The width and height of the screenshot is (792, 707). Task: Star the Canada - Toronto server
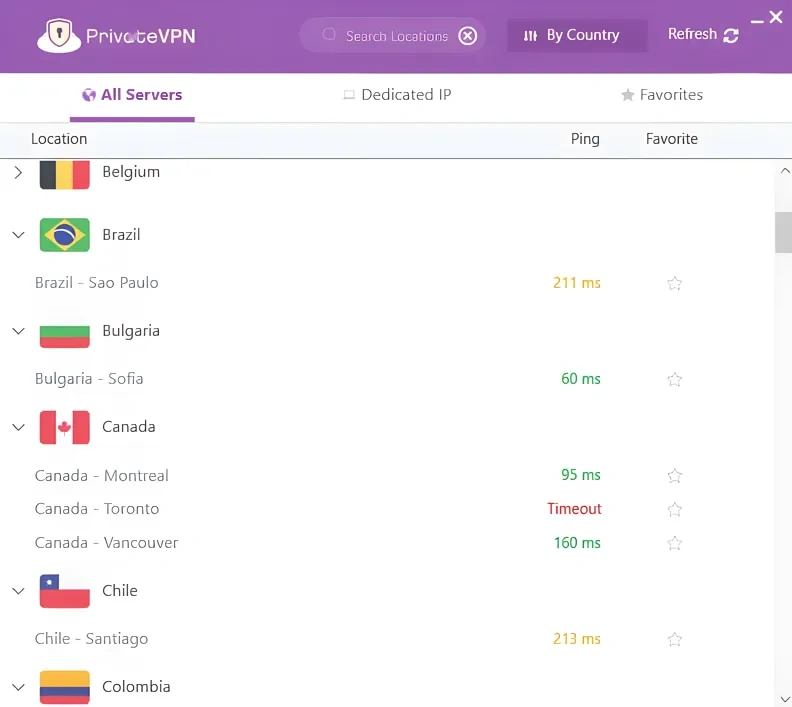[x=674, y=510]
